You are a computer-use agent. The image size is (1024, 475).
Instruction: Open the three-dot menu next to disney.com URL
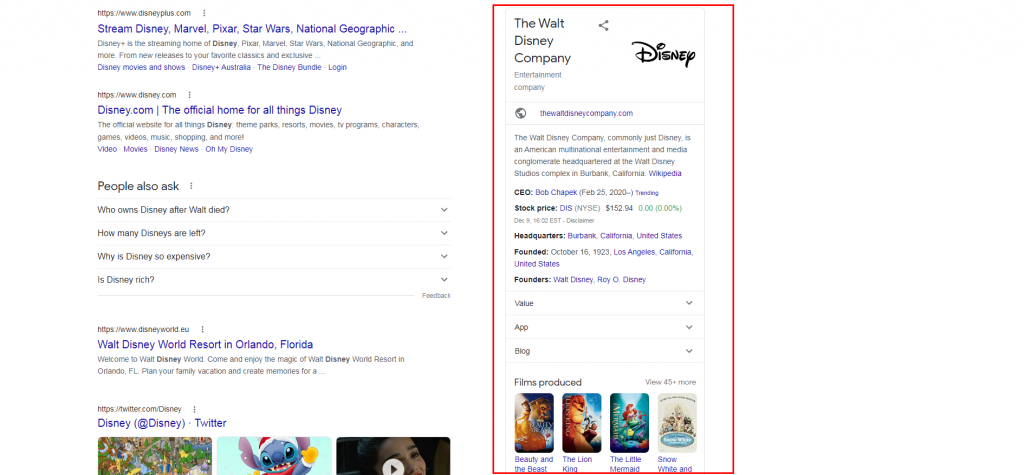tap(189, 95)
